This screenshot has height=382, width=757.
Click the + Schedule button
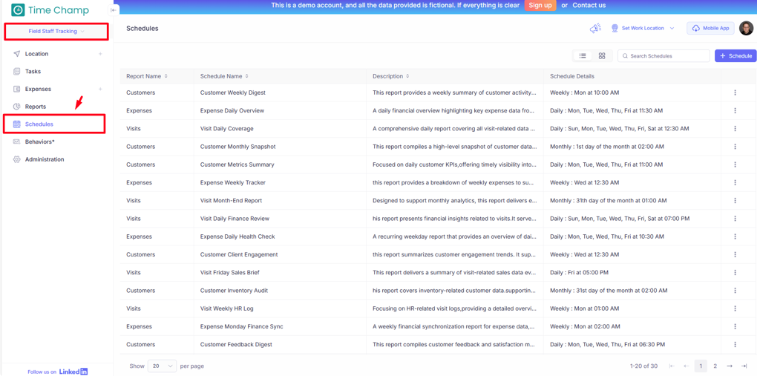(736, 56)
